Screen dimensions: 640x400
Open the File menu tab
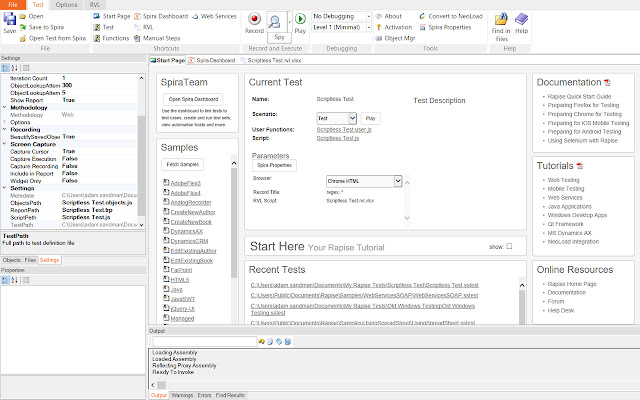pos(13,5)
